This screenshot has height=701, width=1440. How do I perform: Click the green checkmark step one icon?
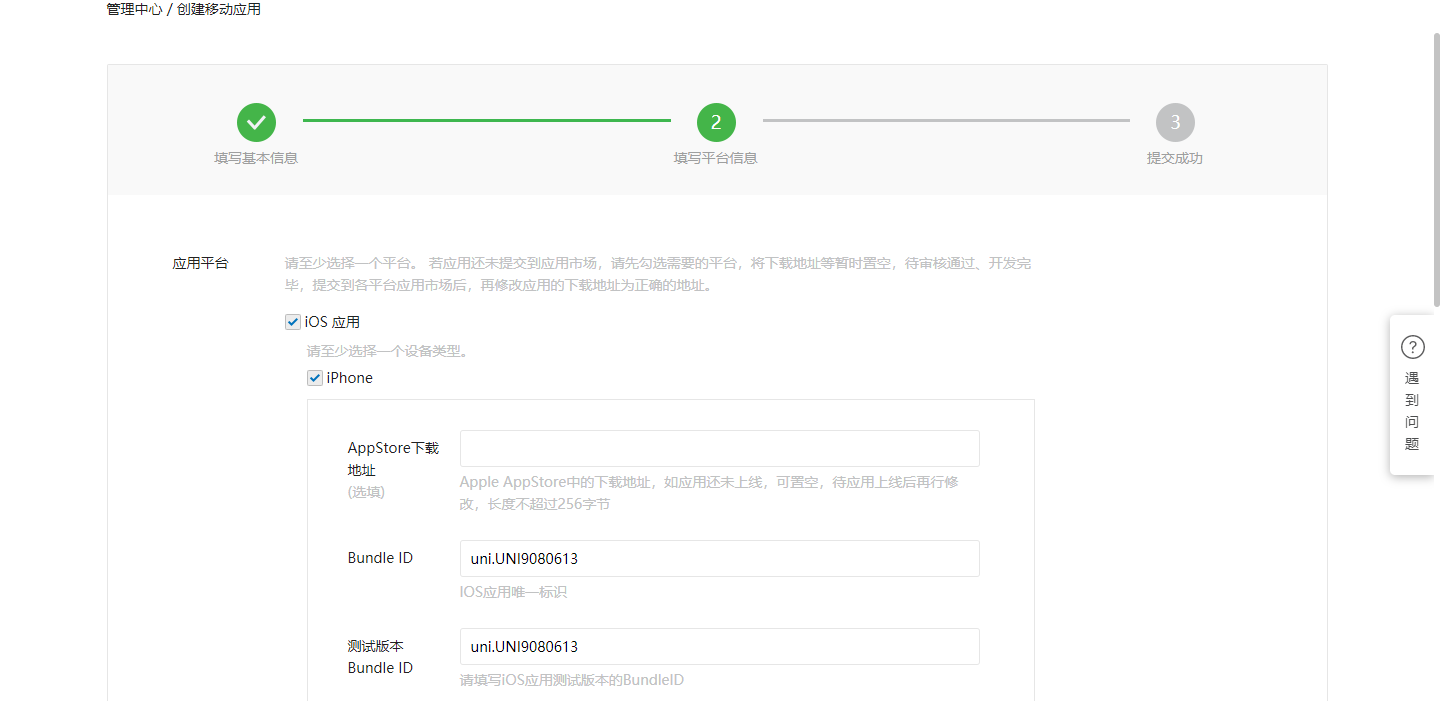(x=256, y=122)
